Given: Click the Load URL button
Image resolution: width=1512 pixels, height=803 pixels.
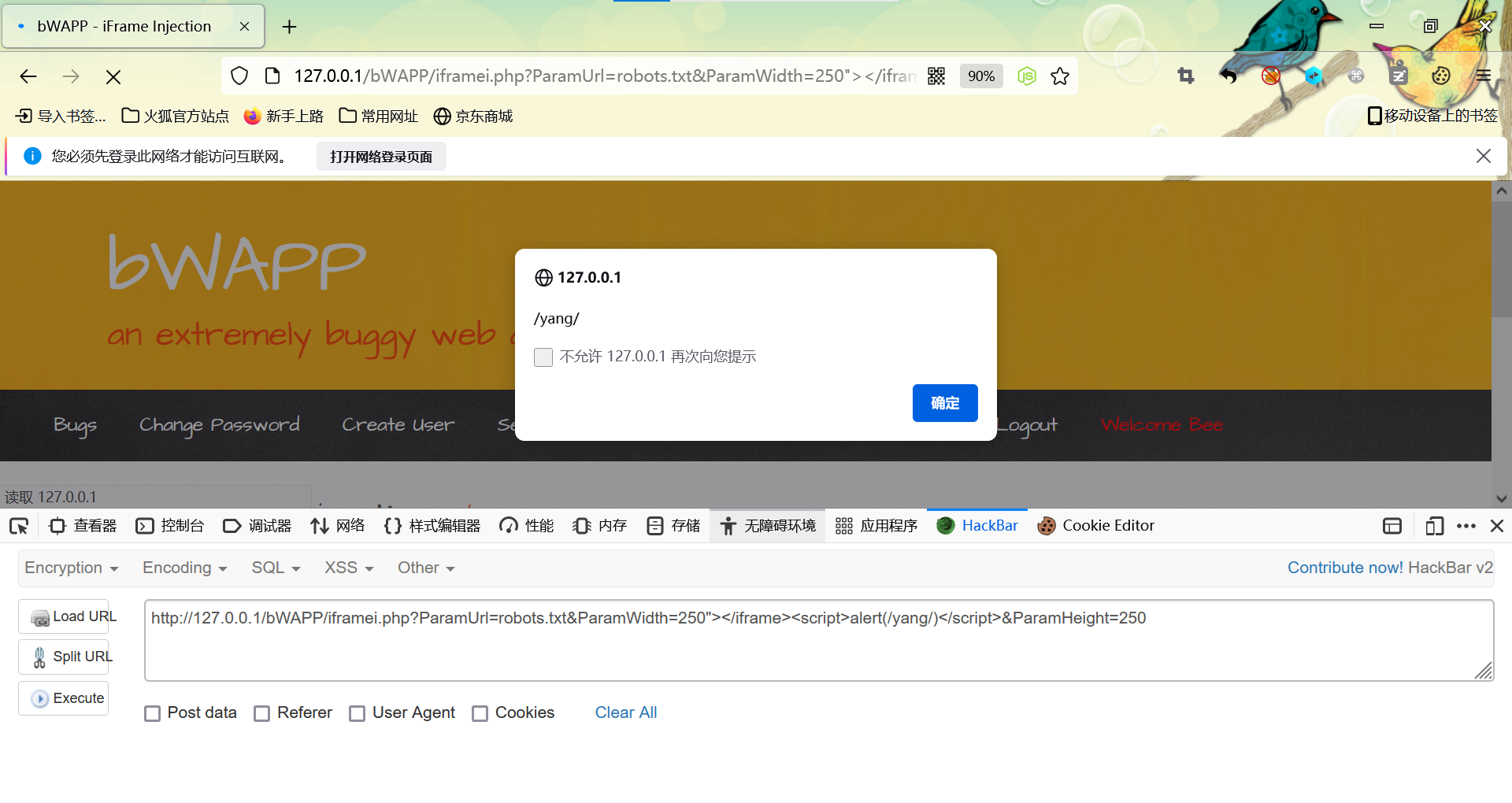Looking at the screenshot, I should [x=64, y=616].
